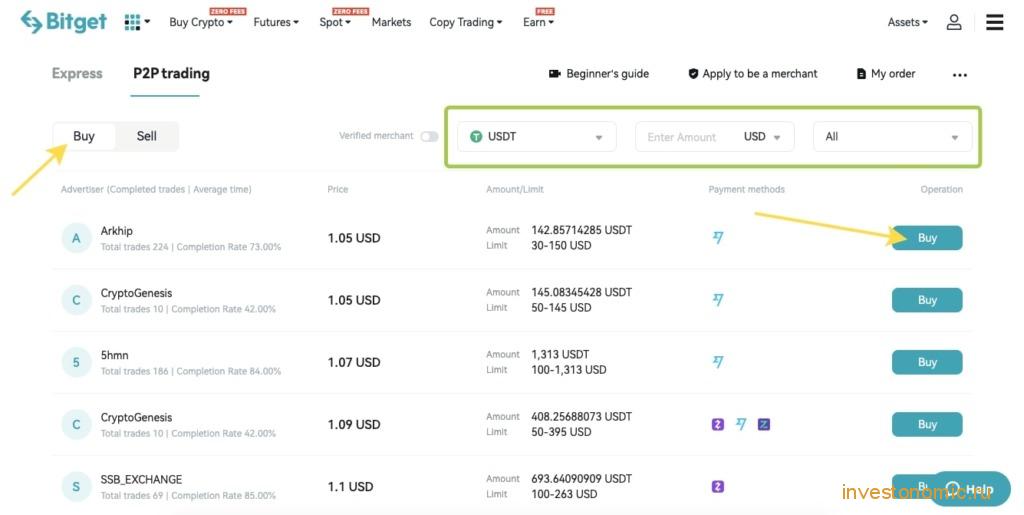Click the 1.1 USD price
The image size is (1024, 515).
coord(350,487)
